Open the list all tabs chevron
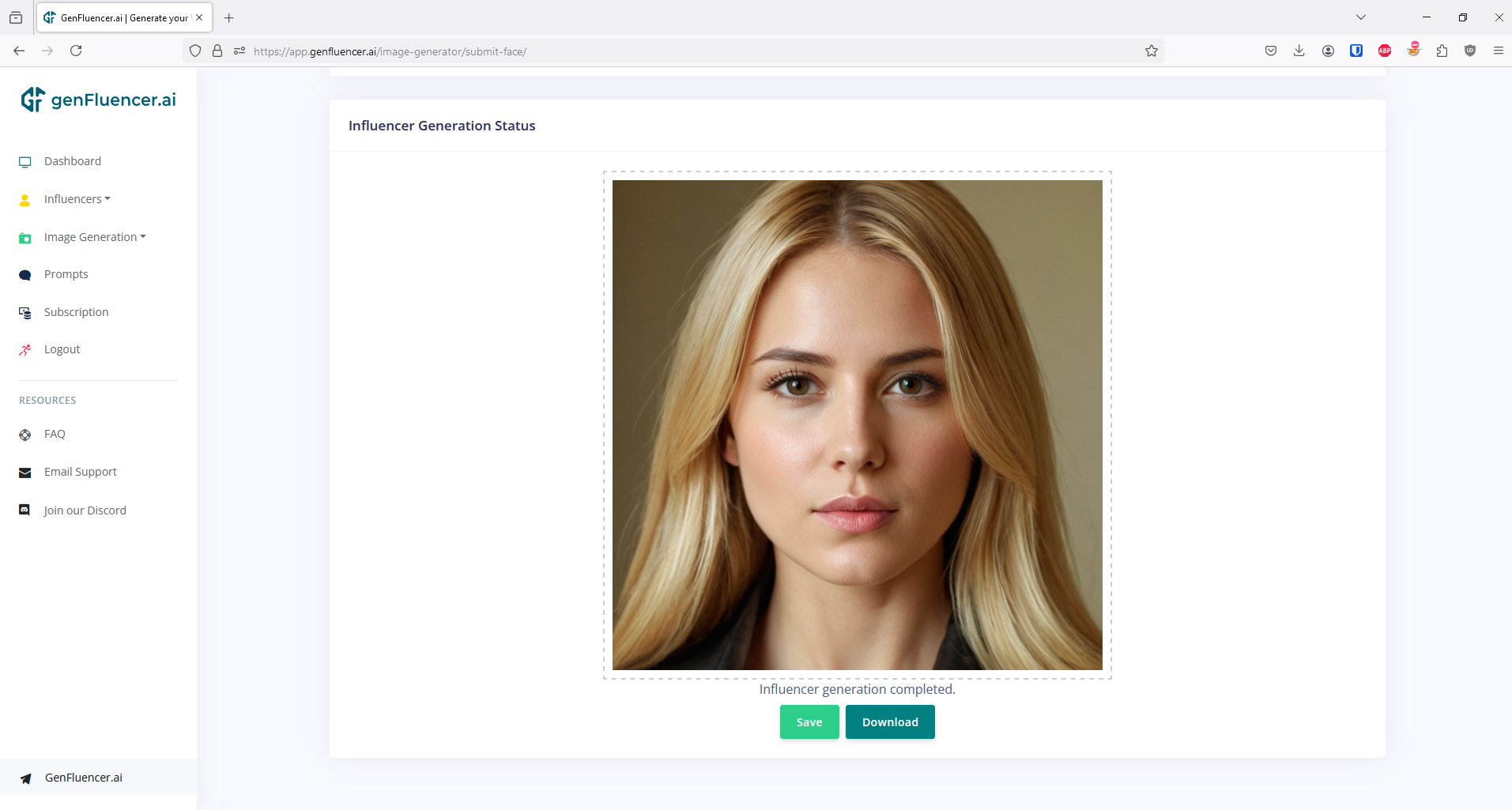This screenshot has width=1512, height=810. pos(1361,17)
